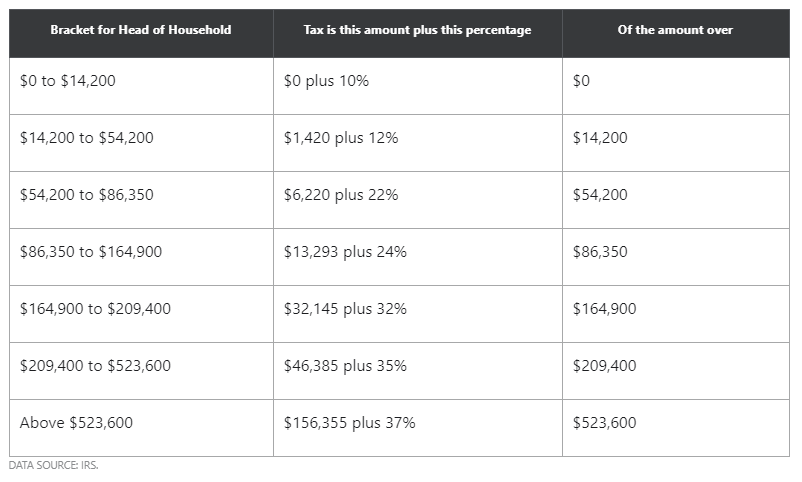The width and height of the screenshot is (802, 482).
Task: Select the '$54,200 to $86,350' bracket cell
Action: 141,200
